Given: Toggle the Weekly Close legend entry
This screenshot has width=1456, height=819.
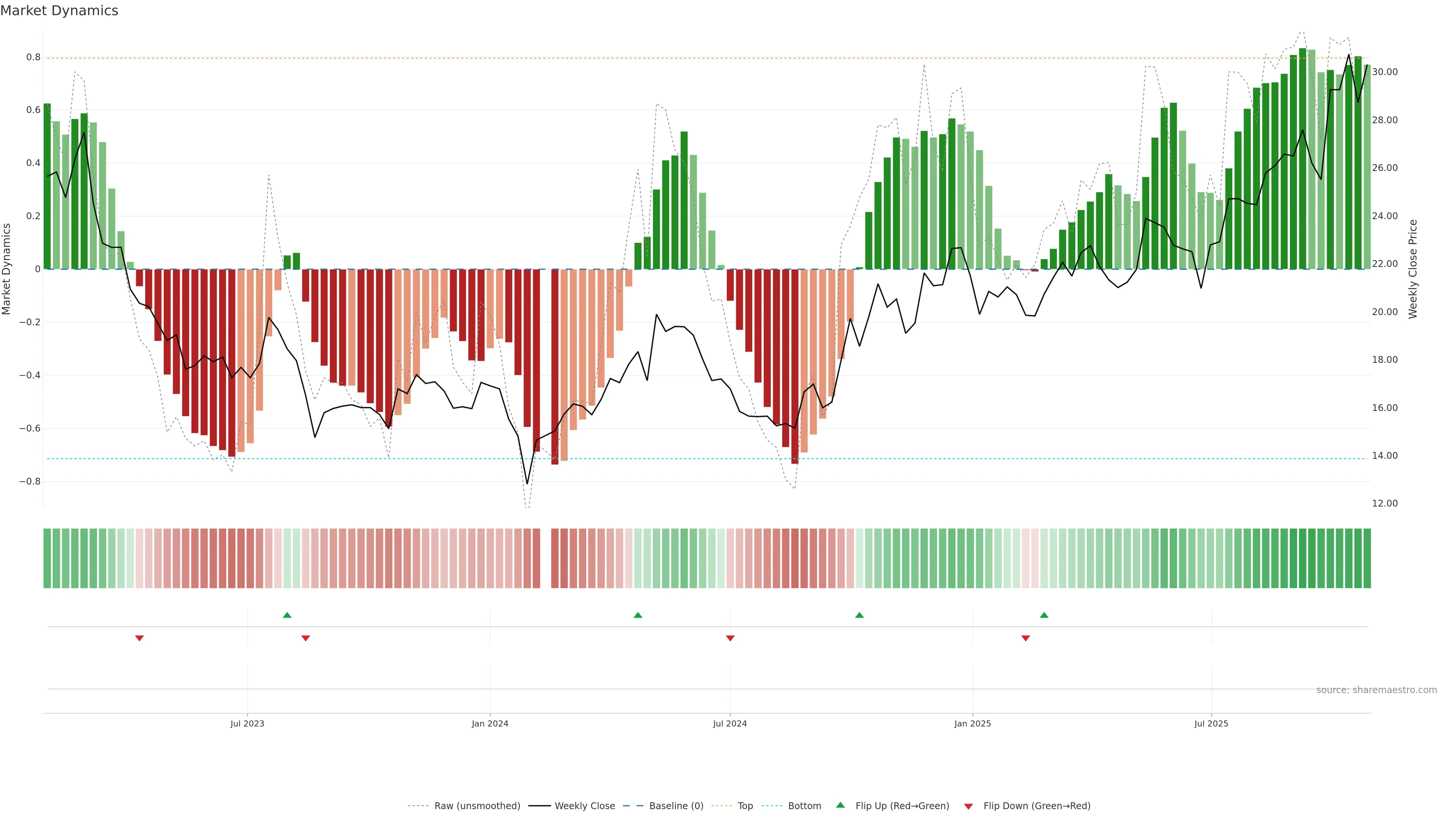Looking at the screenshot, I should [x=584, y=806].
